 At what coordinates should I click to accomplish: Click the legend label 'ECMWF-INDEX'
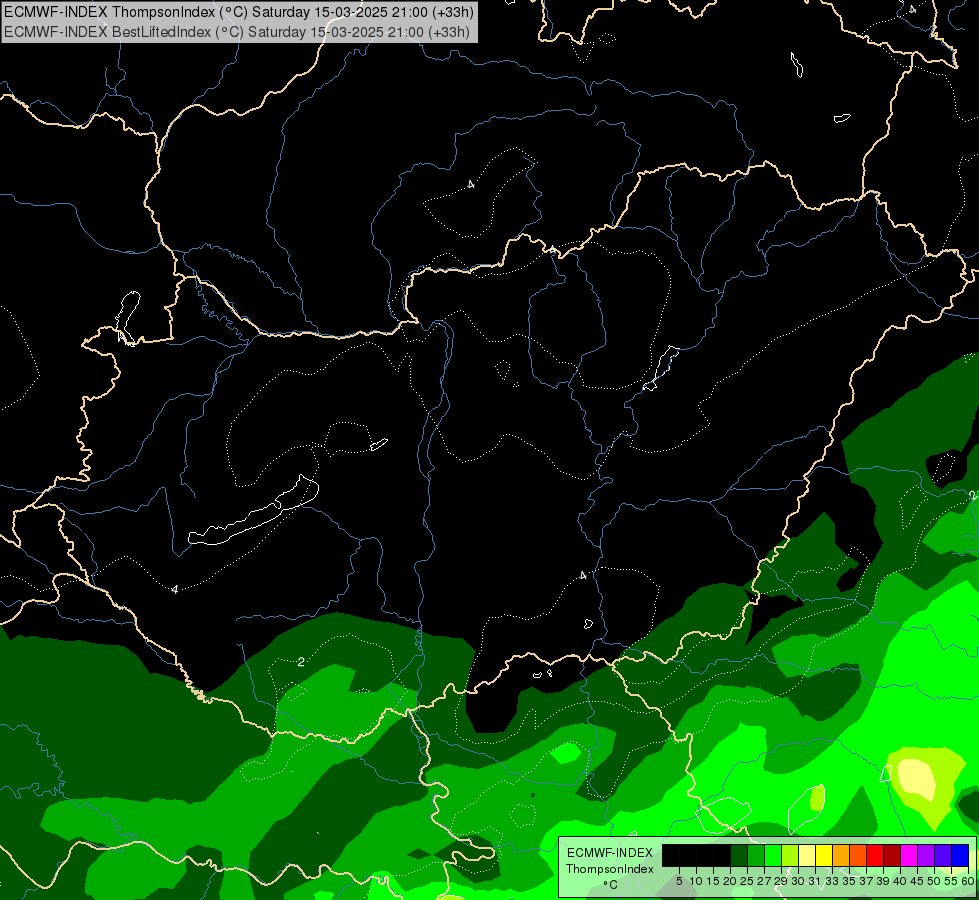pyautogui.click(x=610, y=853)
